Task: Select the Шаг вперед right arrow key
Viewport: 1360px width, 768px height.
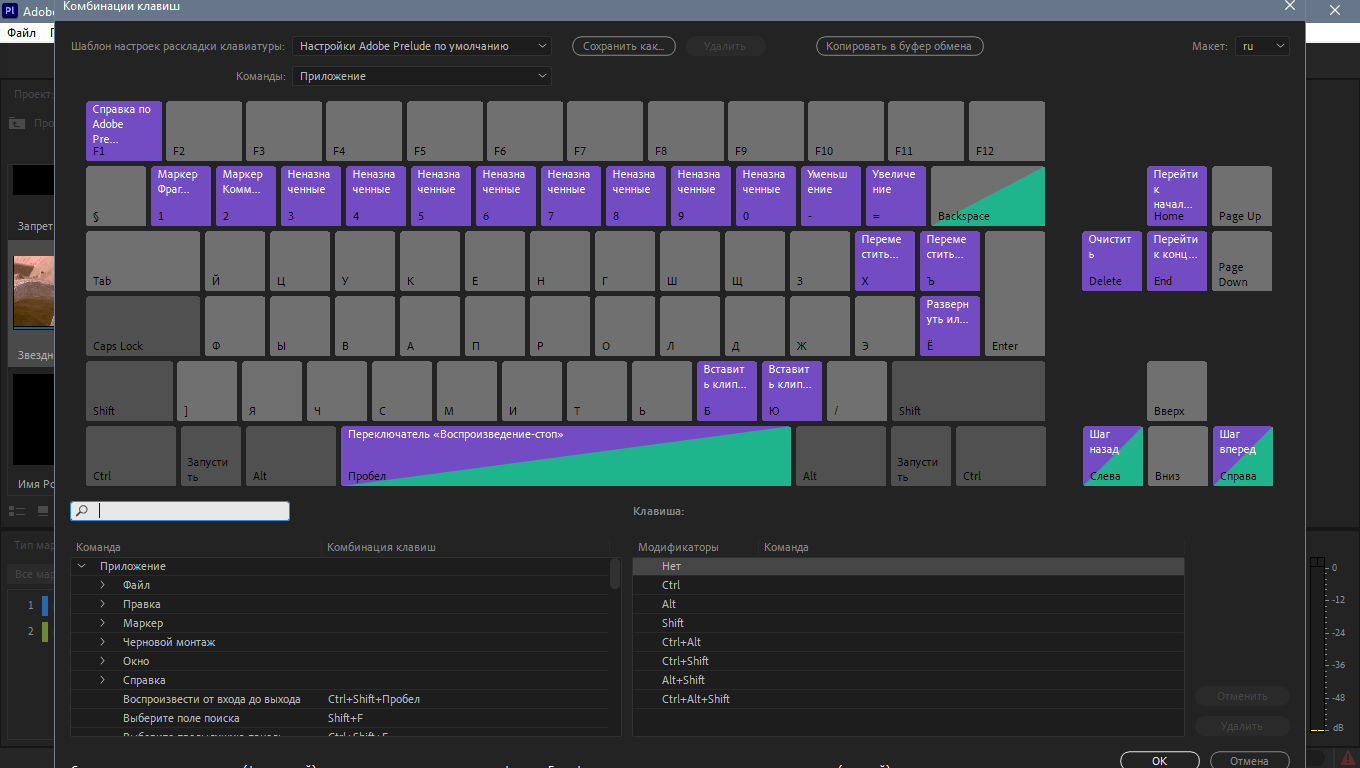Action: tap(1242, 456)
